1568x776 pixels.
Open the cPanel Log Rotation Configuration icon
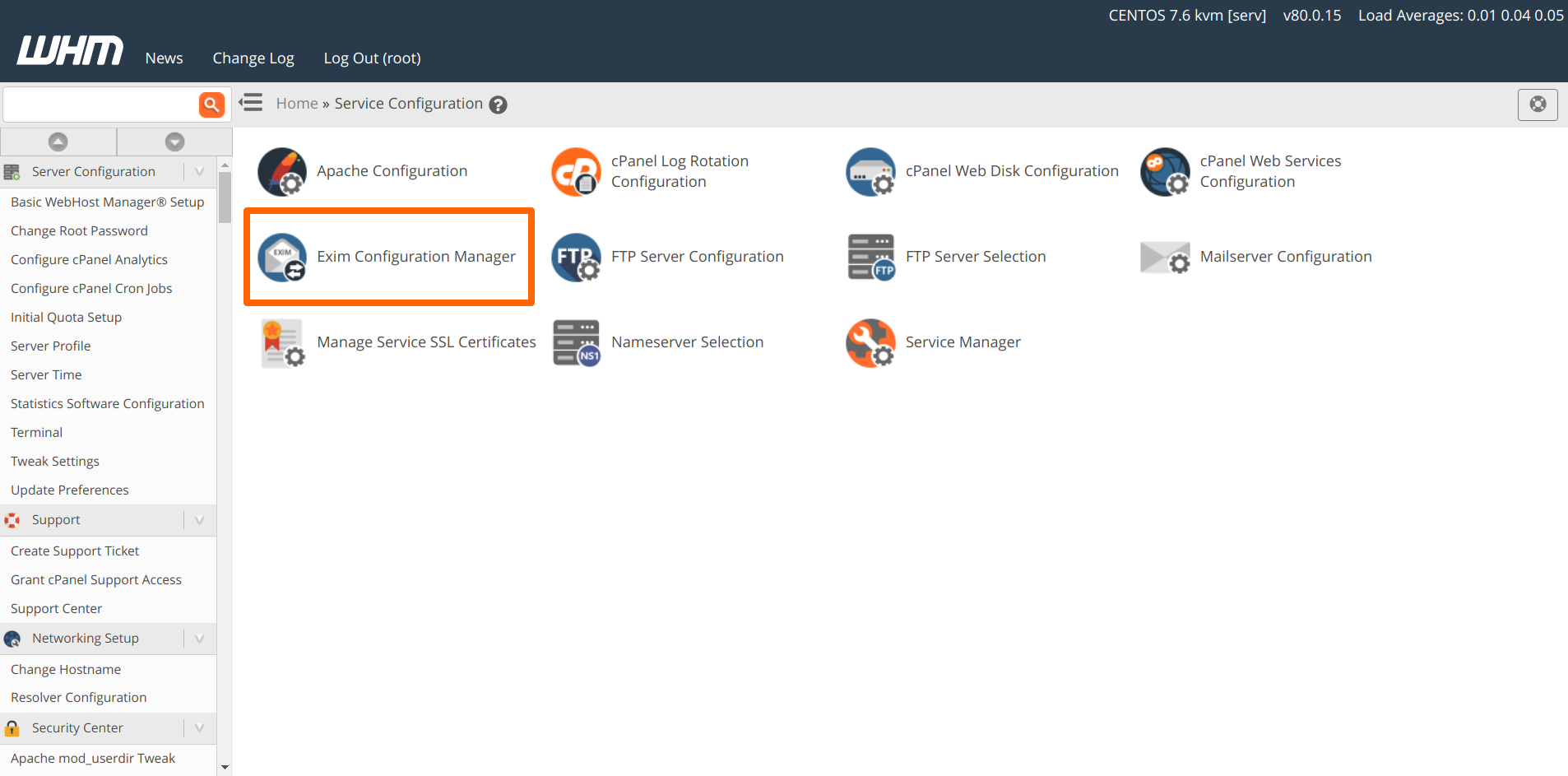(x=577, y=171)
